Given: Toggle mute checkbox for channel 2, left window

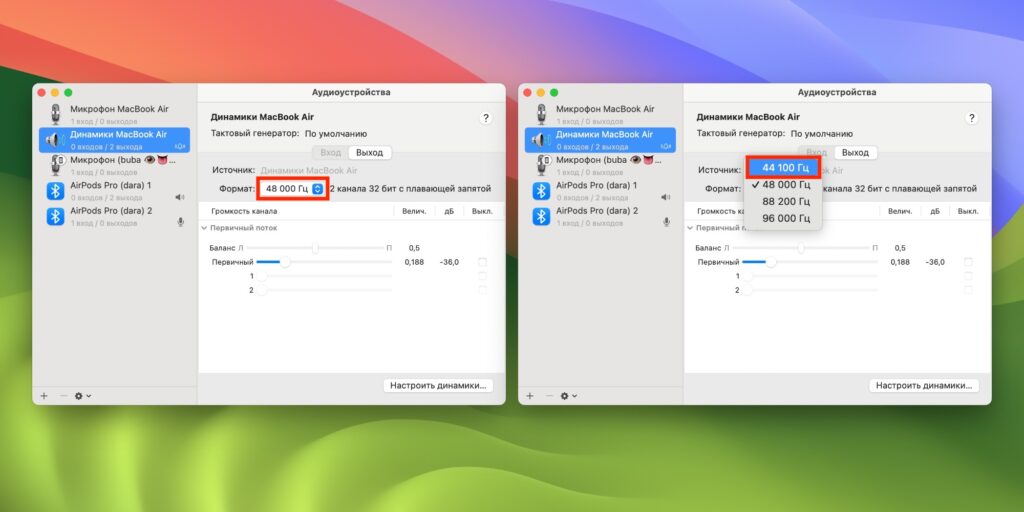Looking at the screenshot, I should [x=483, y=290].
